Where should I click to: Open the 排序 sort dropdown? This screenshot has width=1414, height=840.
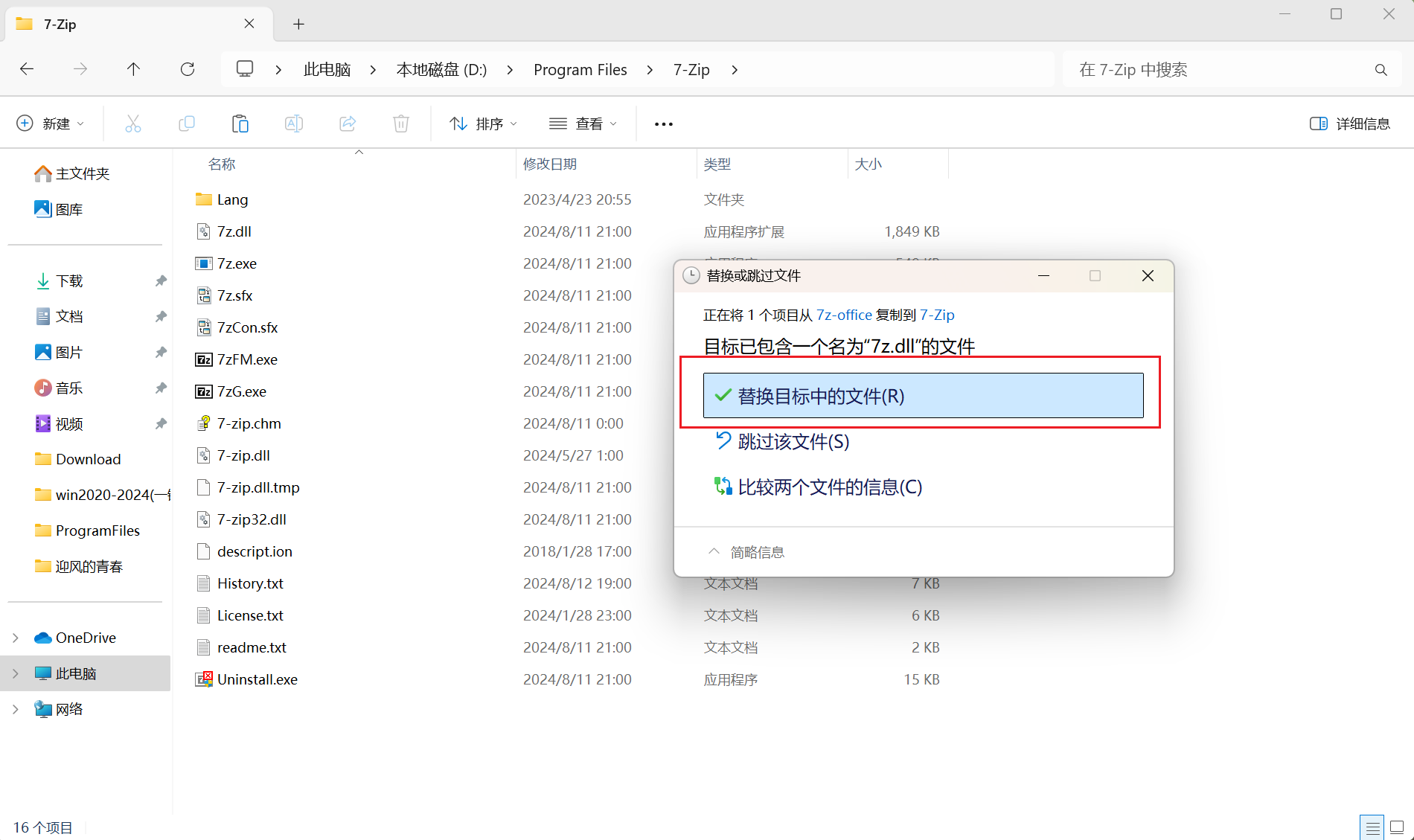(x=483, y=124)
